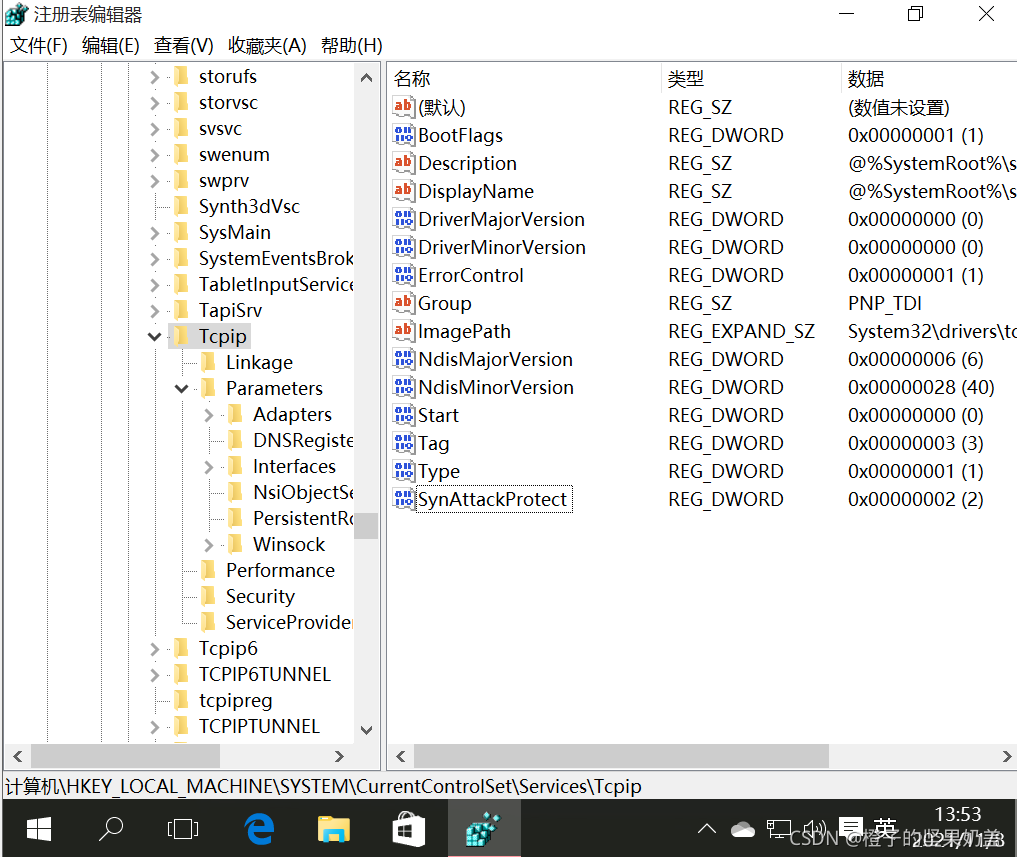This screenshot has height=857, width=1017.
Task: Open the 编辑(E) menu
Action: [111, 45]
